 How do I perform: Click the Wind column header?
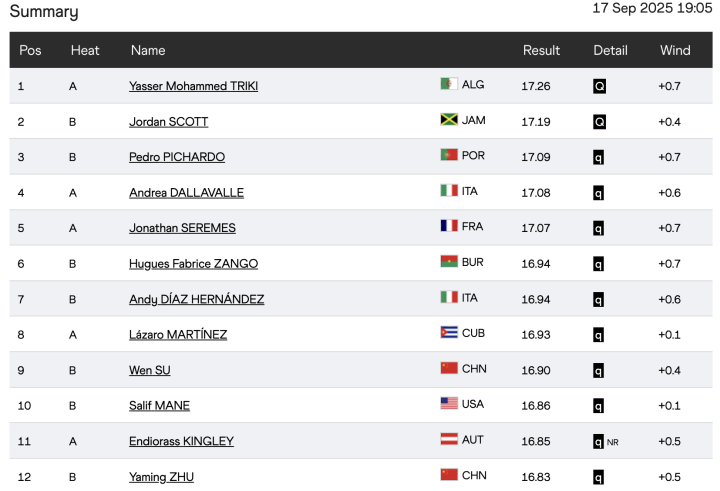675,50
